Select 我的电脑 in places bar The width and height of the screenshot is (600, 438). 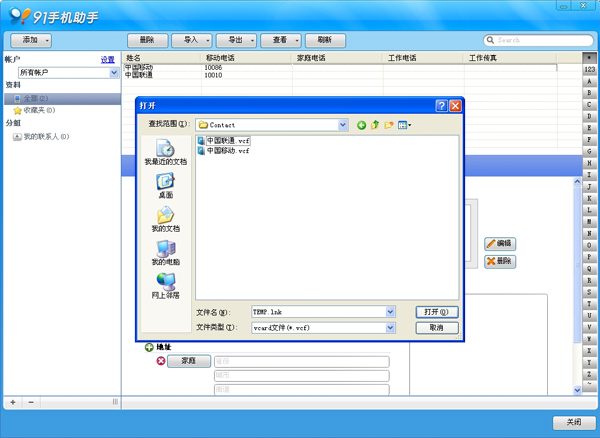166,252
